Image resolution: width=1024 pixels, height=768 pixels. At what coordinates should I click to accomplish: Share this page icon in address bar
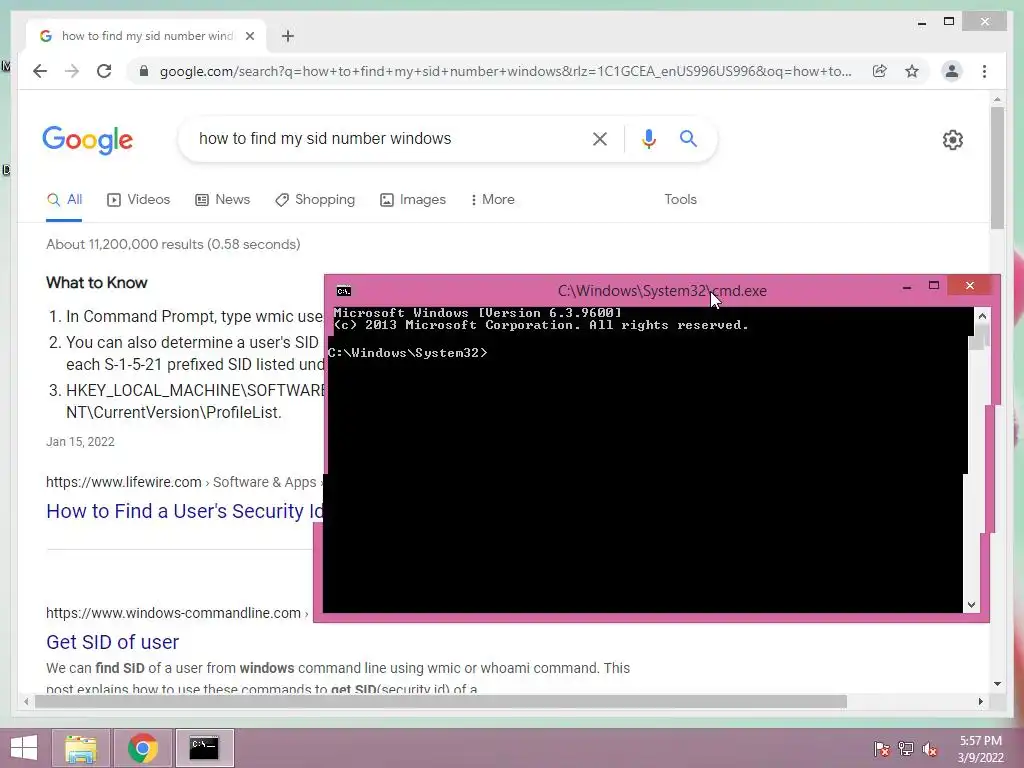point(880,71)
